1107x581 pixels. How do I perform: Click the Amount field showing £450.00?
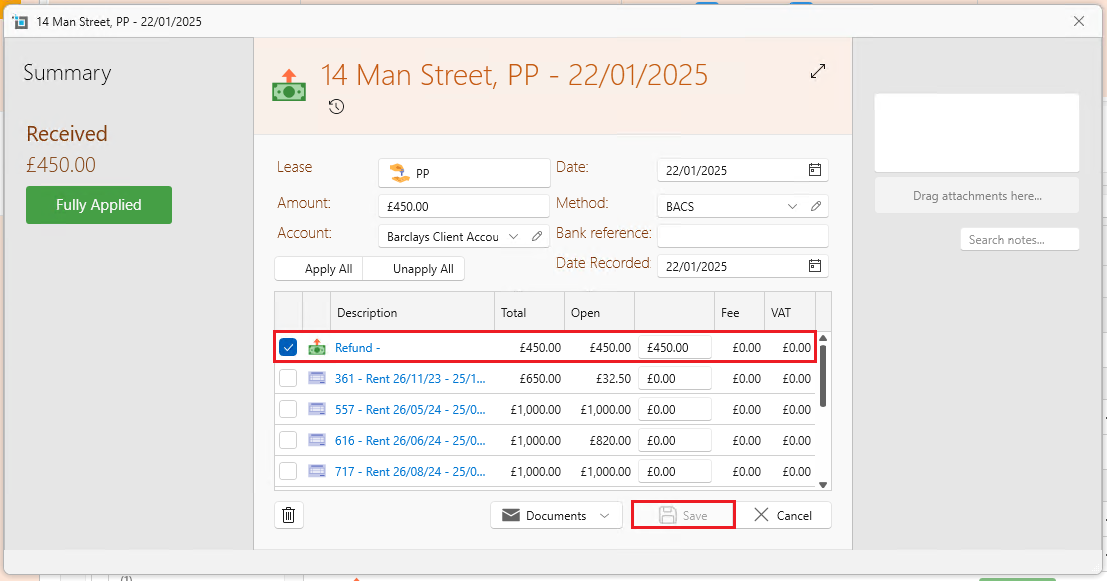tap(464, 206)
